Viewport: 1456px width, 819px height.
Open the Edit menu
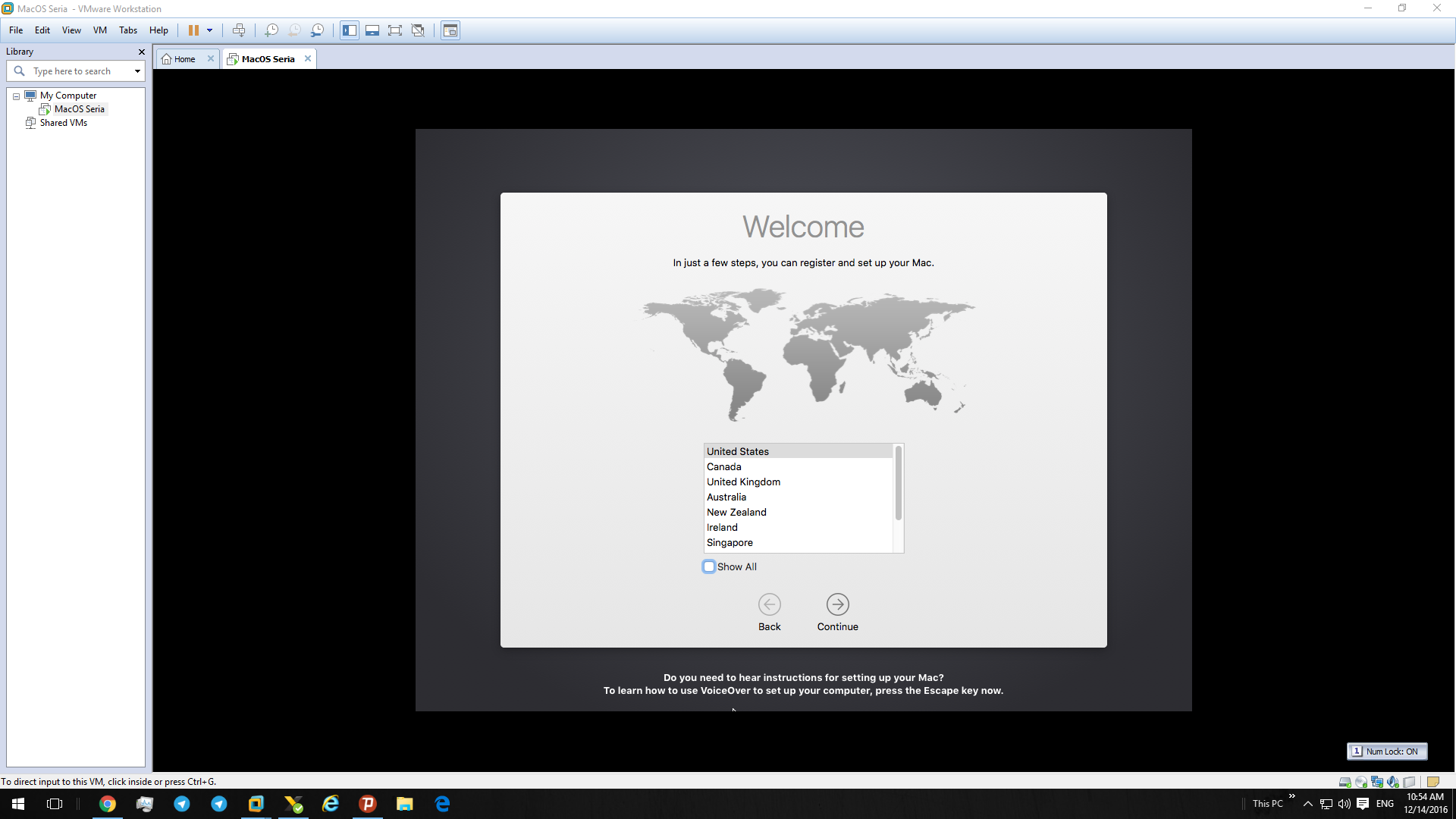[42, 30]
